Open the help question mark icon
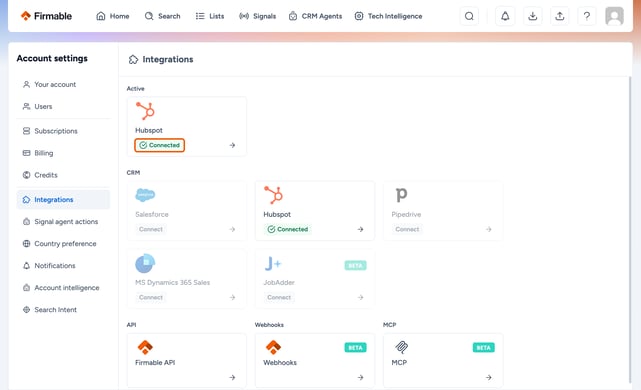 click(x=587, y=16)
